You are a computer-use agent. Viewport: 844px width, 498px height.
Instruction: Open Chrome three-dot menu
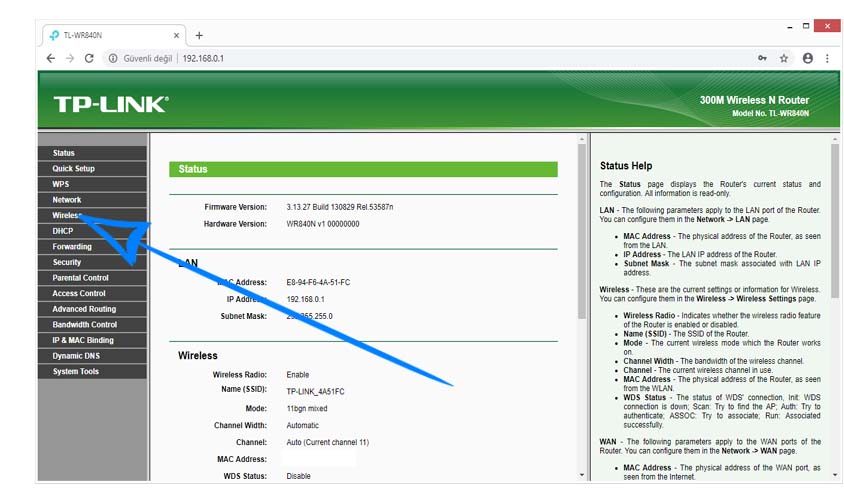[827, 58]
